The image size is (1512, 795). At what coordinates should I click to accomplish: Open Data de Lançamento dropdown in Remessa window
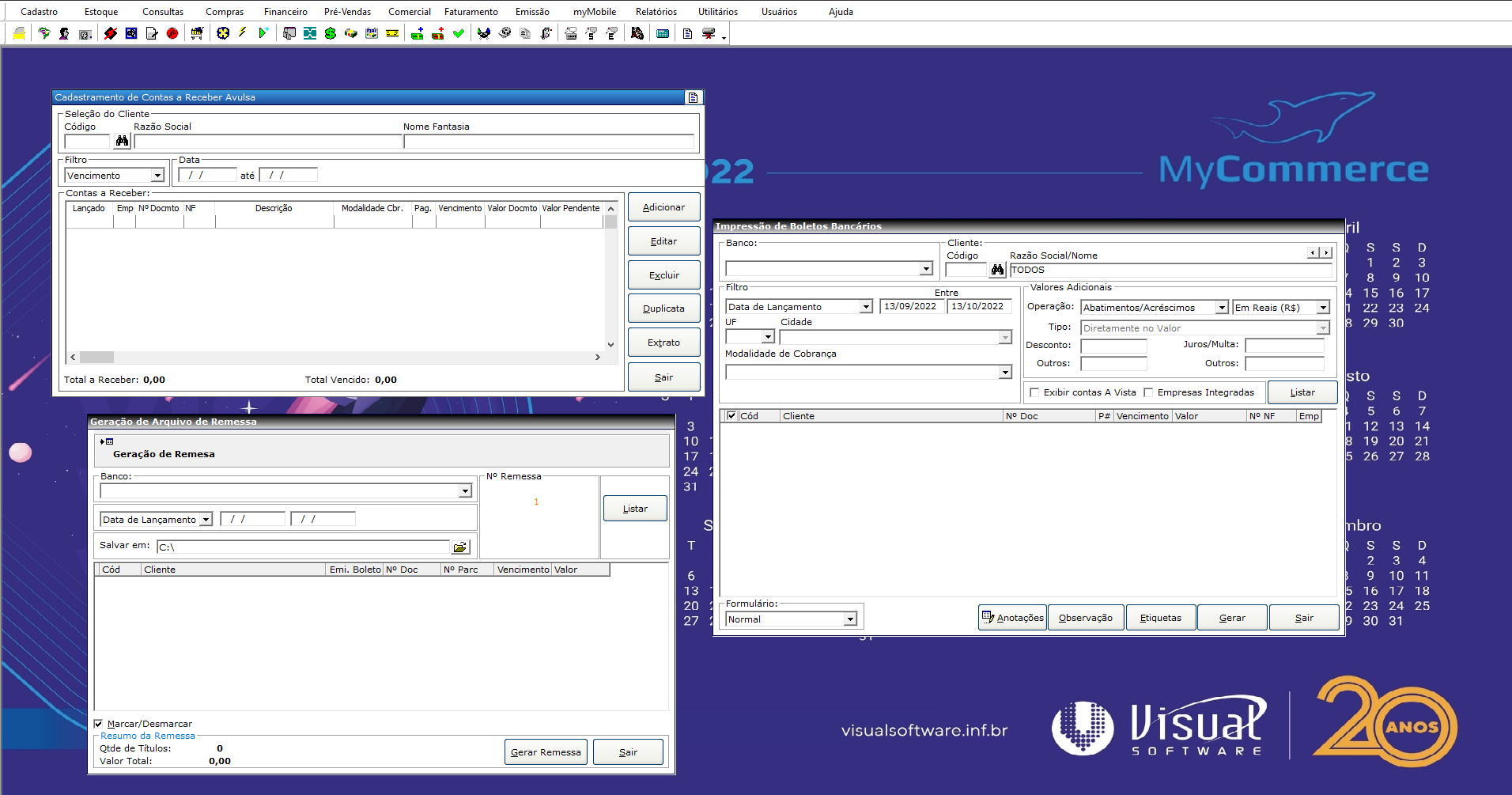pyautogui.click(x=206, y=520)
